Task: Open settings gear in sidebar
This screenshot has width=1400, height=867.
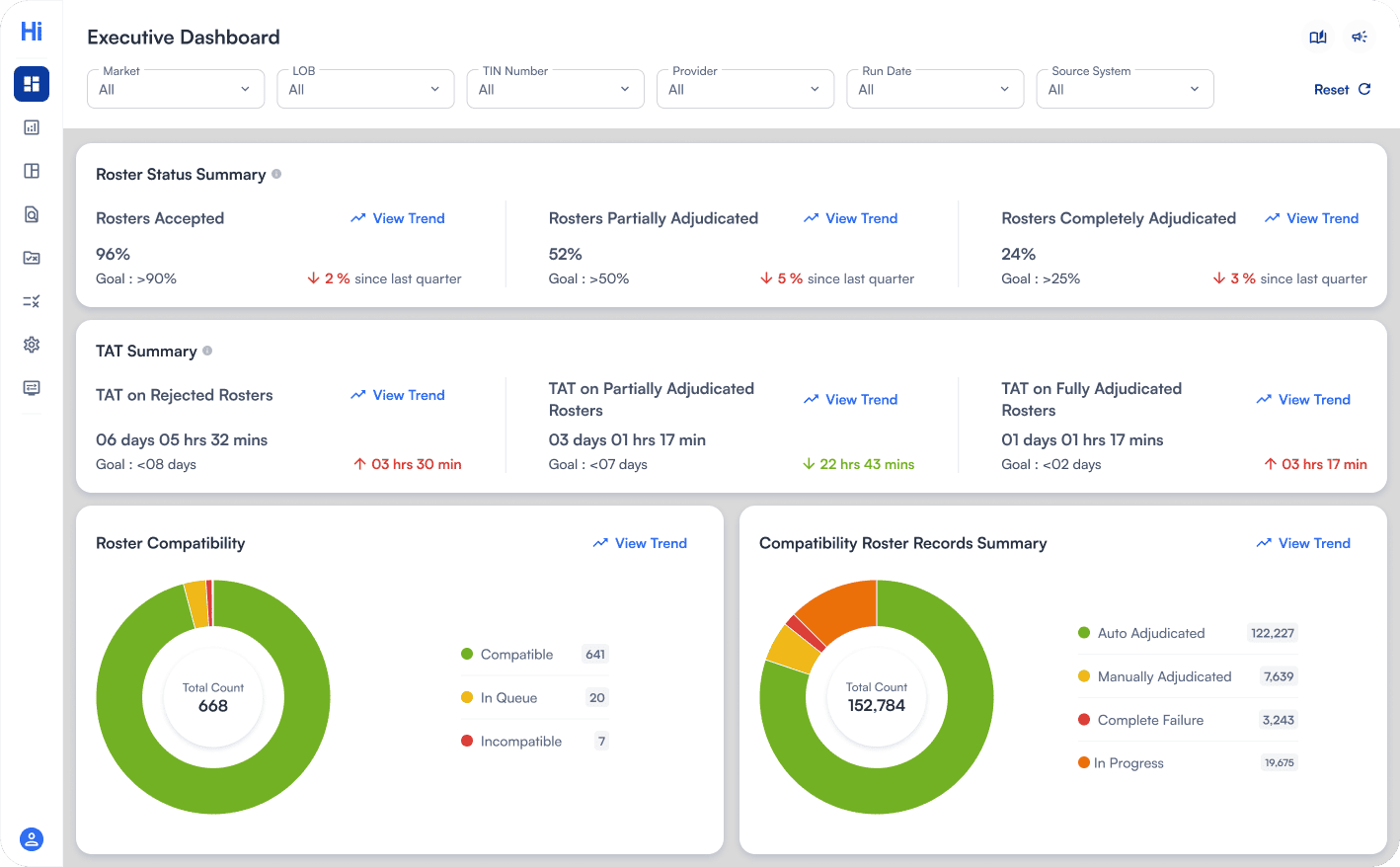Action: pos(32,345)
